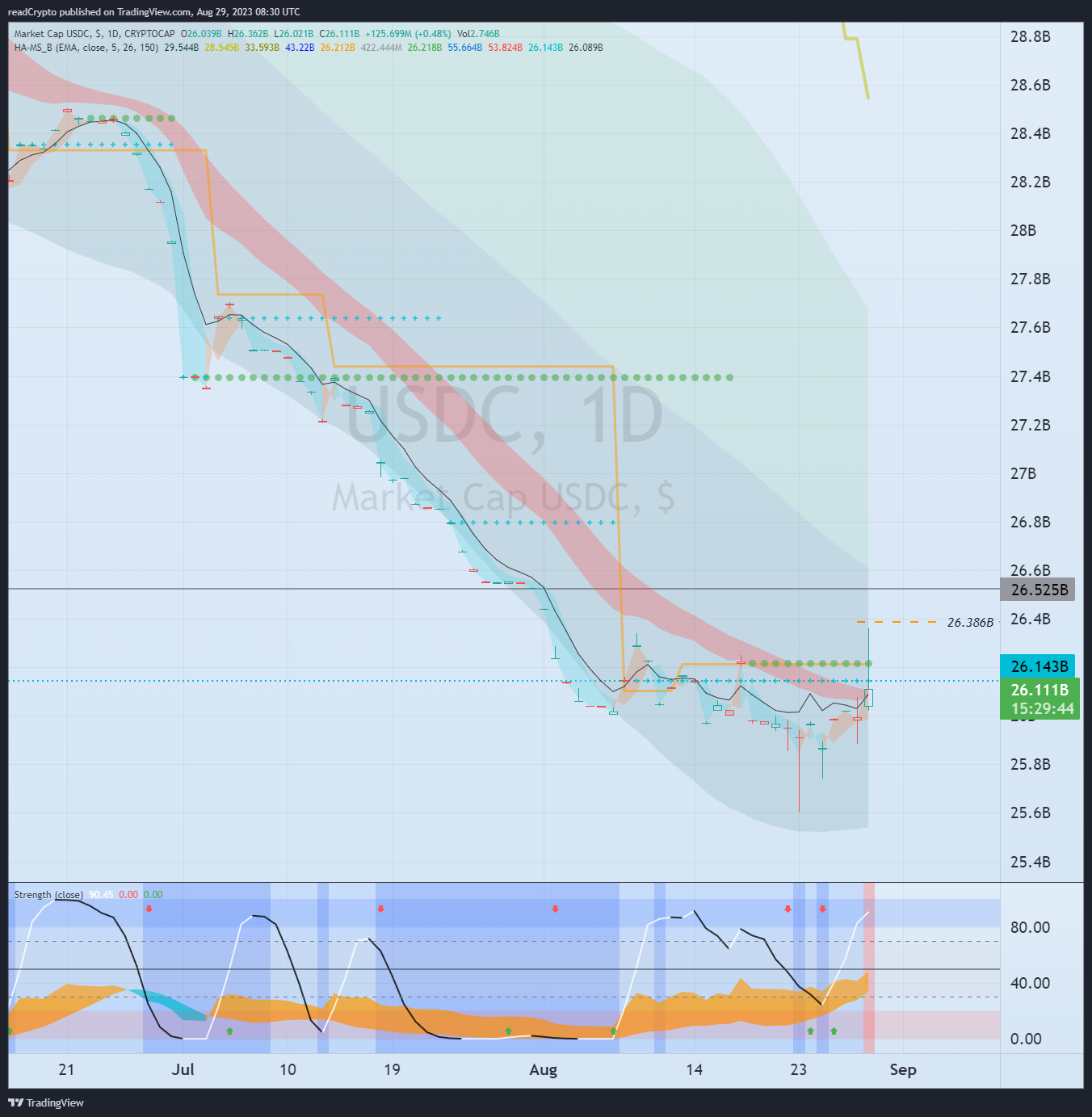Click the 27.4B price axis label
1092x1117 pixels.
(1031, 376)
